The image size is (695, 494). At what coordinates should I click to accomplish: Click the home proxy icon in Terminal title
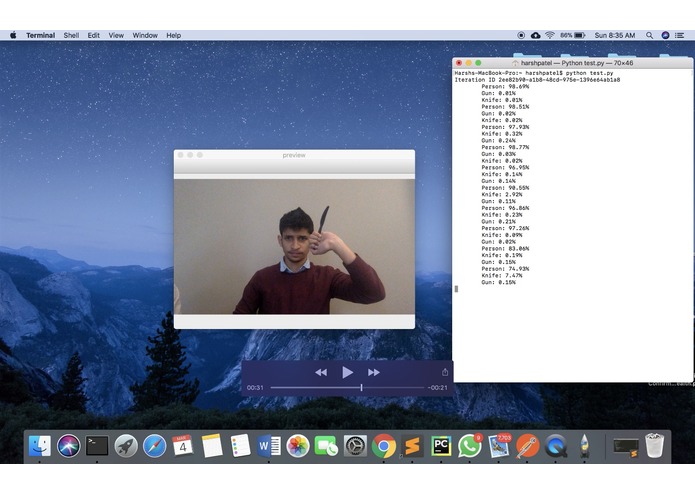(515, 63)
